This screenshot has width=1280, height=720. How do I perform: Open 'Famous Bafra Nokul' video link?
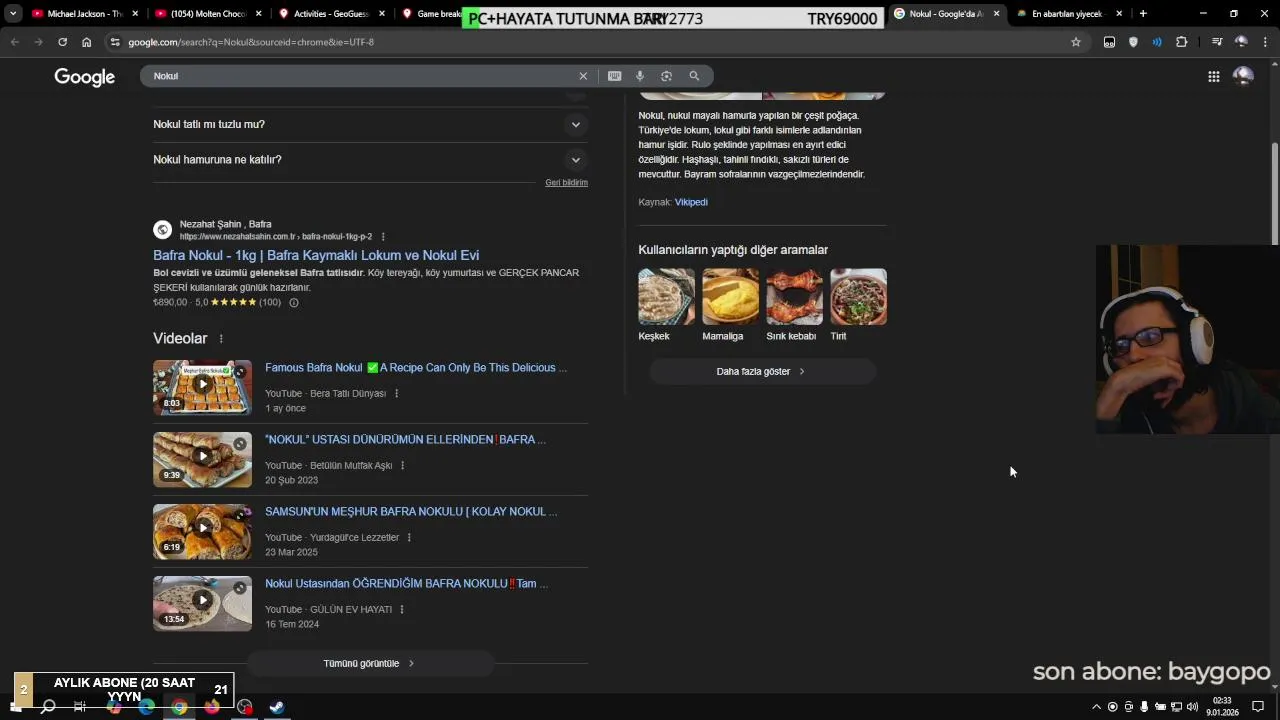click(416, 368)
